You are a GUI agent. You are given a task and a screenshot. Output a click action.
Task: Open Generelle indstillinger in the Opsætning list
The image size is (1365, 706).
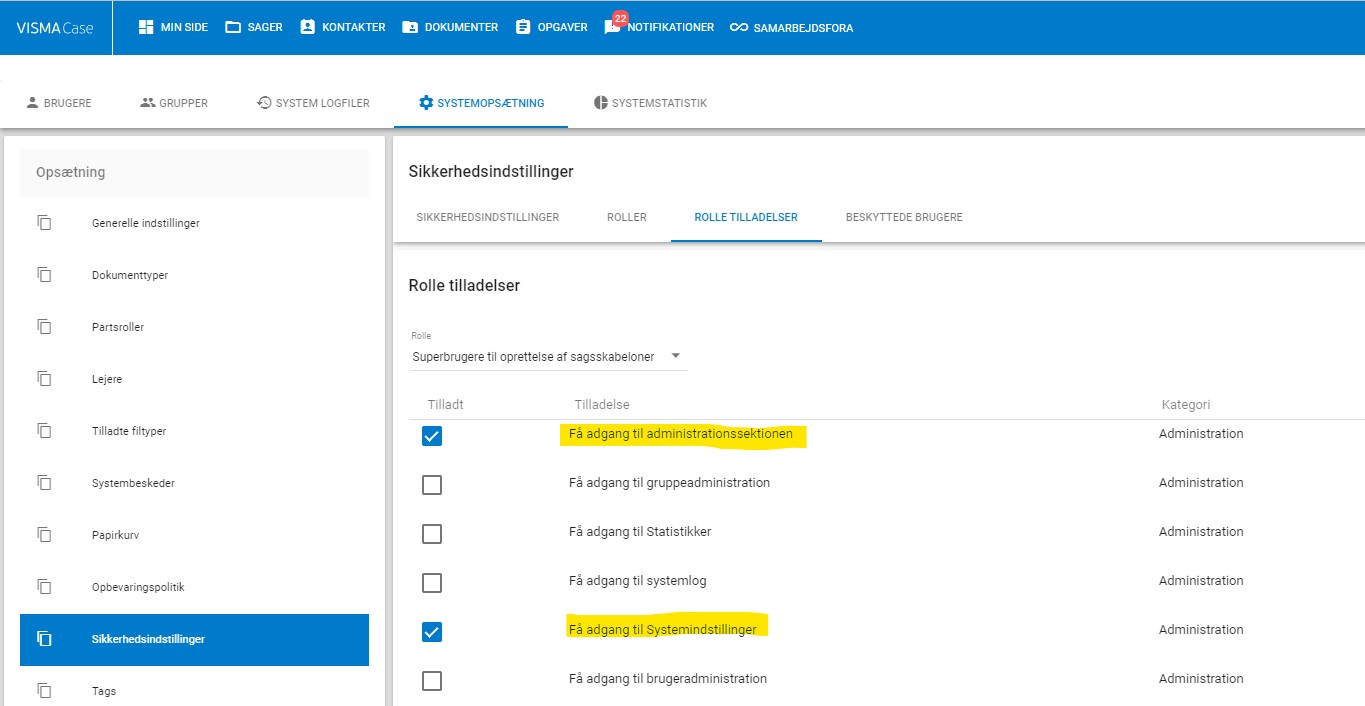(x=194, y=223)
